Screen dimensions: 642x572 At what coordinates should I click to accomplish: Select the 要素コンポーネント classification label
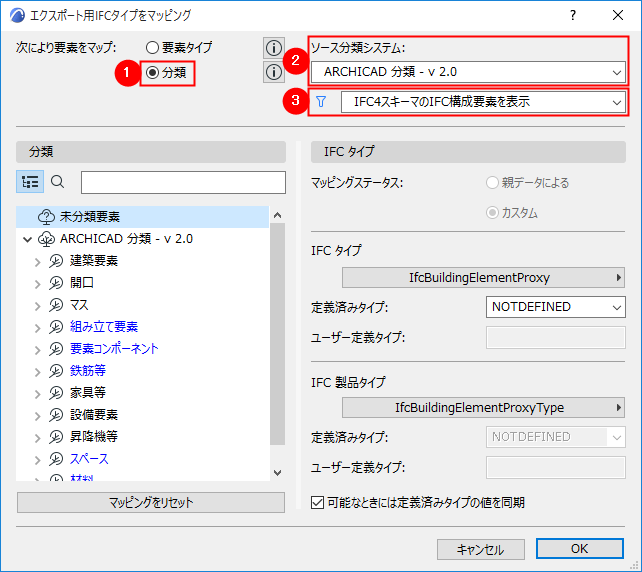pos(114,349)
